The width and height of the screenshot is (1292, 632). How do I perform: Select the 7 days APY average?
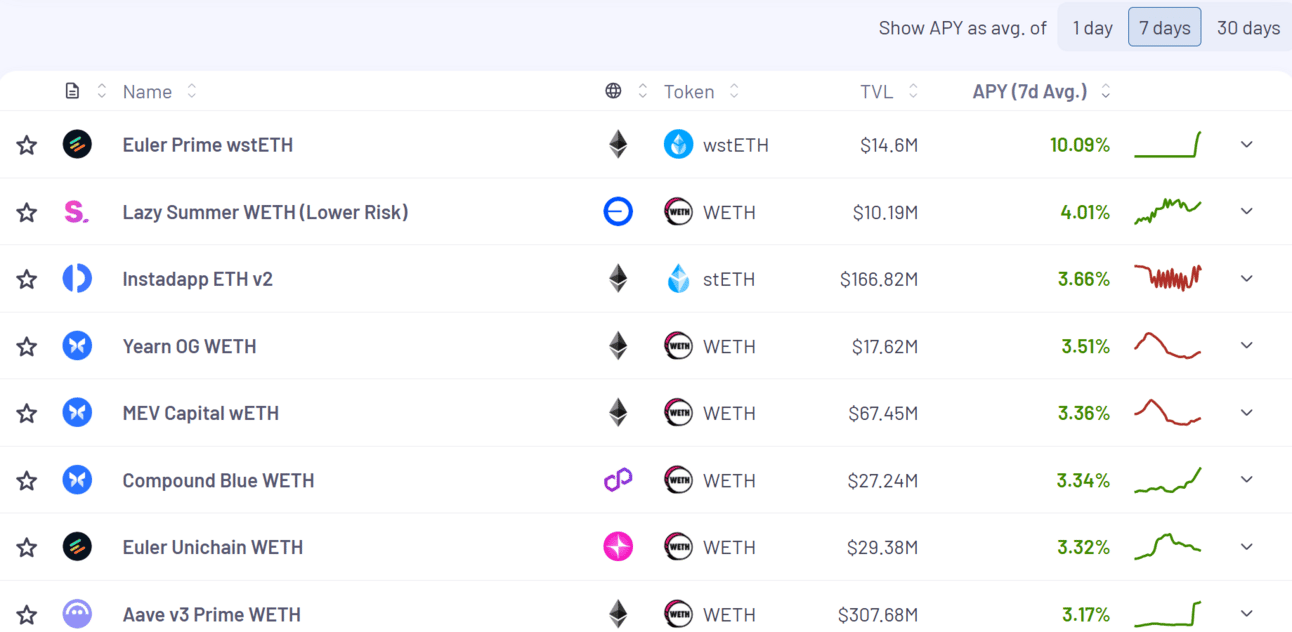[x=1165, y=28]
